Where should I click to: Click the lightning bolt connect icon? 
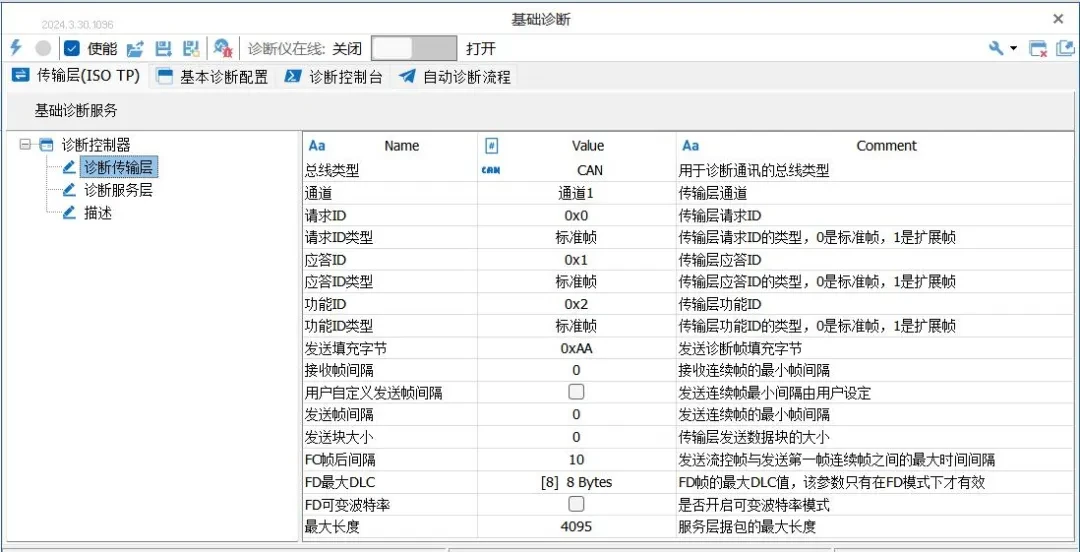point(16,48)
